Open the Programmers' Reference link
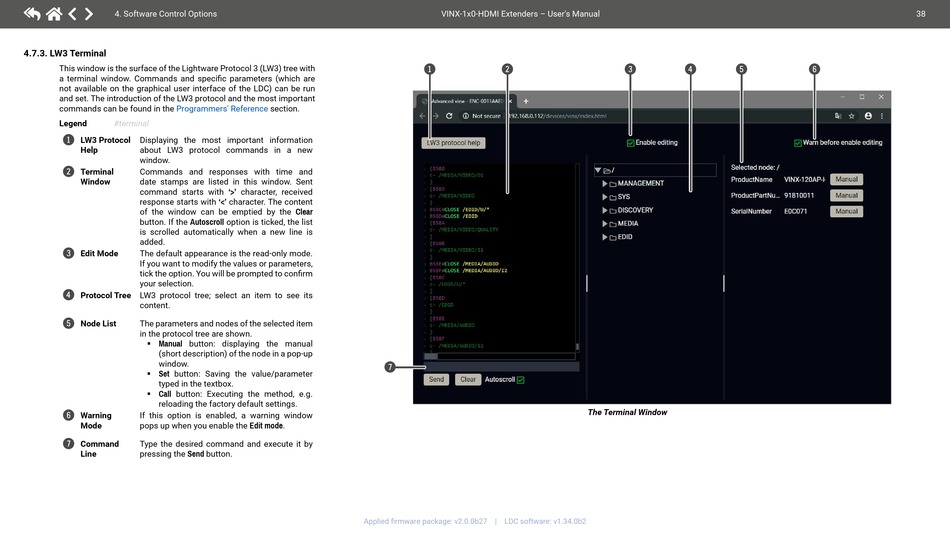Screen dimensions: 950x533 coord(222,108)
